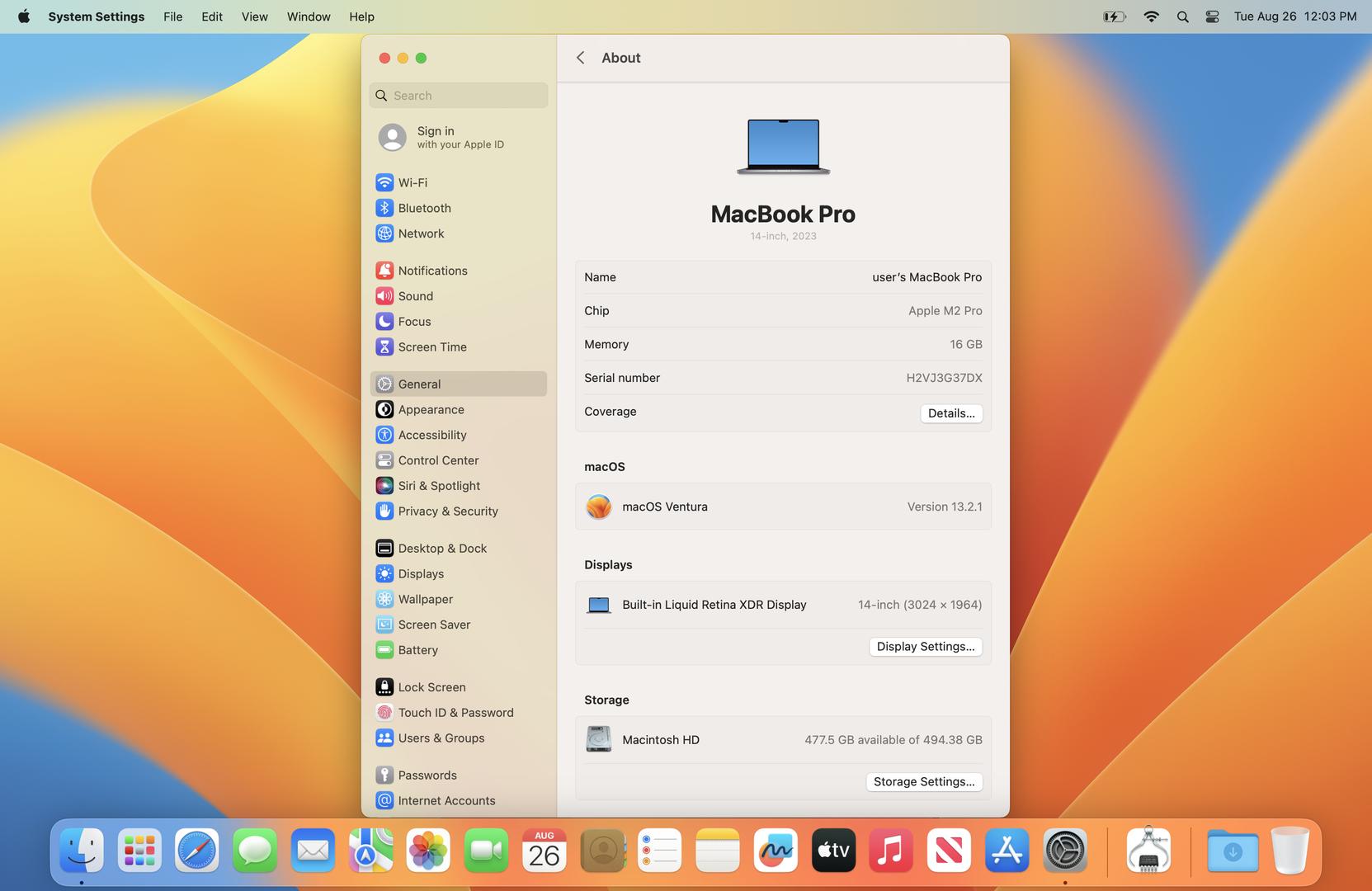Screen dimensions: 1372x891
Task: Select General in sidebar
Action: [458, 384]
